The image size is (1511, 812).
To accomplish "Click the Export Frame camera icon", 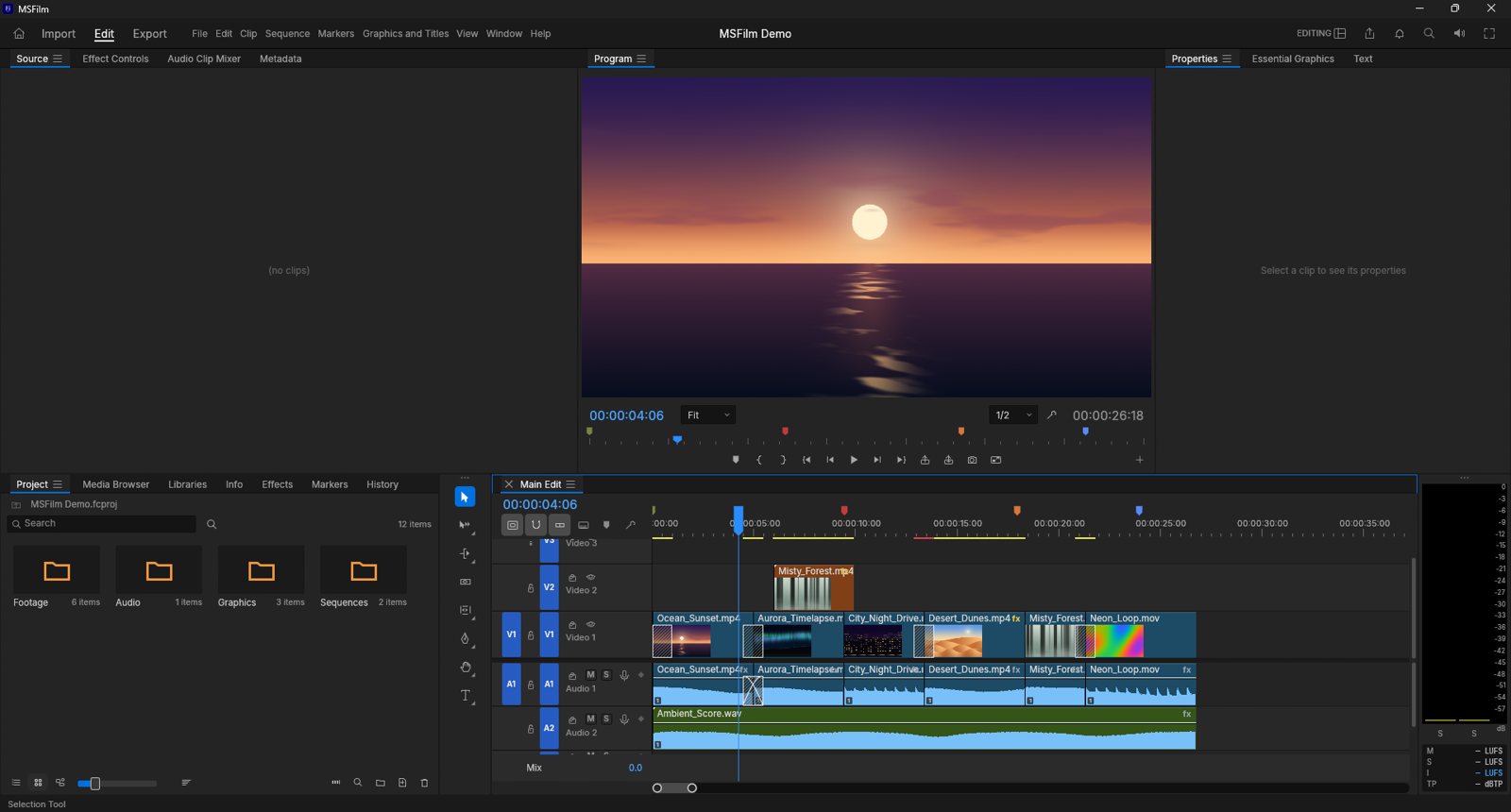I will click(x=972, y=460).
